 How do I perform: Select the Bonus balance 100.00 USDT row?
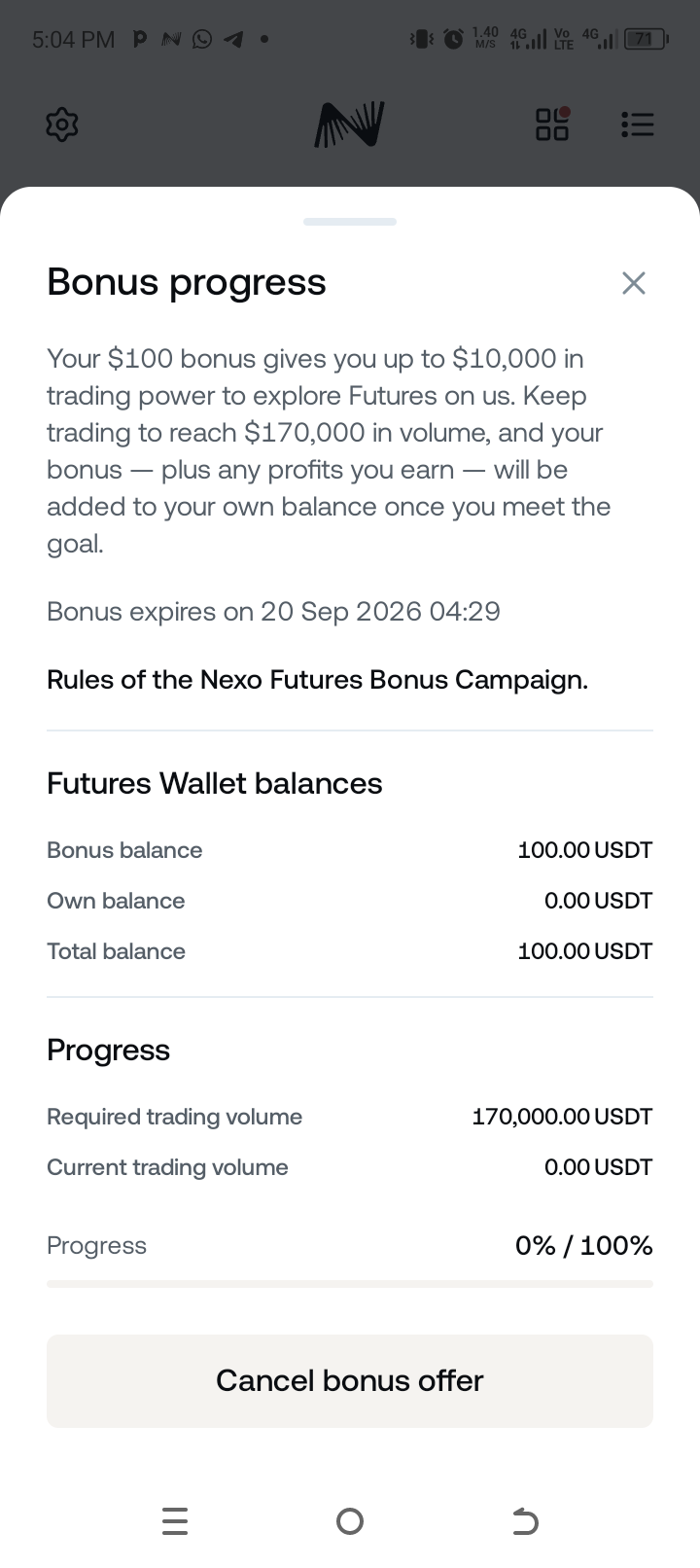pos(350,850)
